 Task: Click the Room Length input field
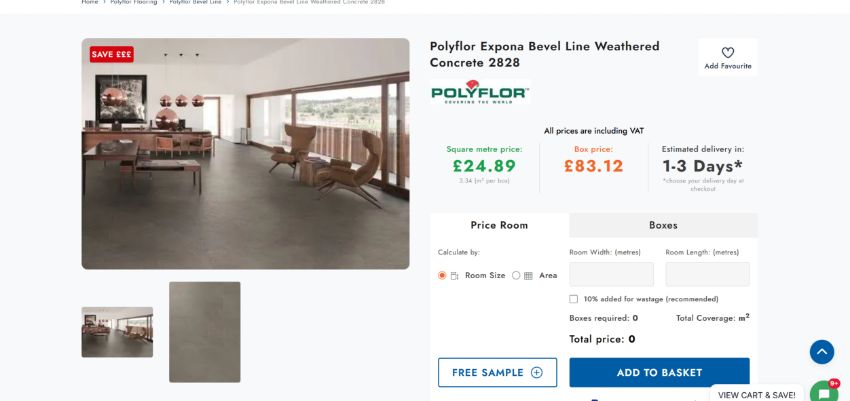(x=707, y=274)
